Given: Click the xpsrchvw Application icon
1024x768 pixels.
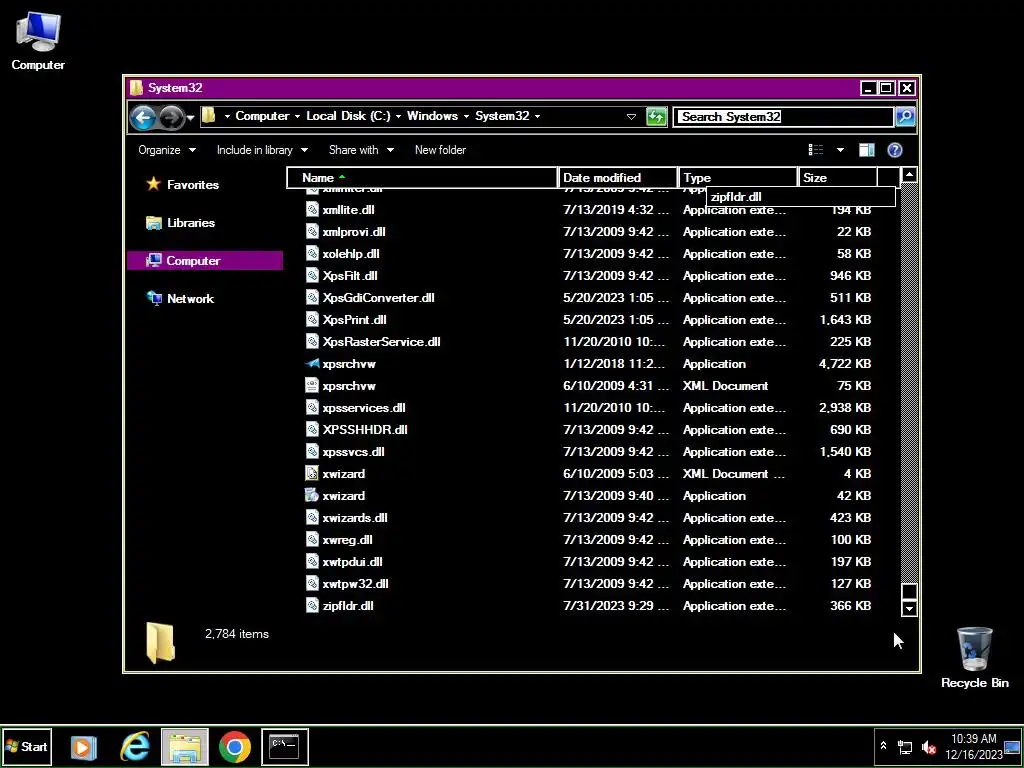Looking at the screenshot, I should coord(312,364).
